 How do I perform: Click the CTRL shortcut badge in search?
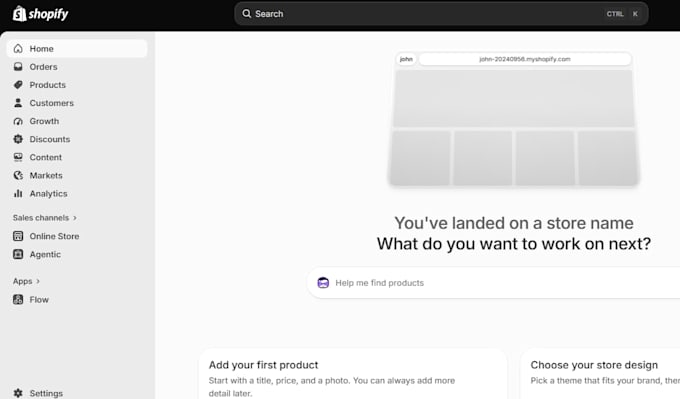pyautogui.click(x=615, y=14)
